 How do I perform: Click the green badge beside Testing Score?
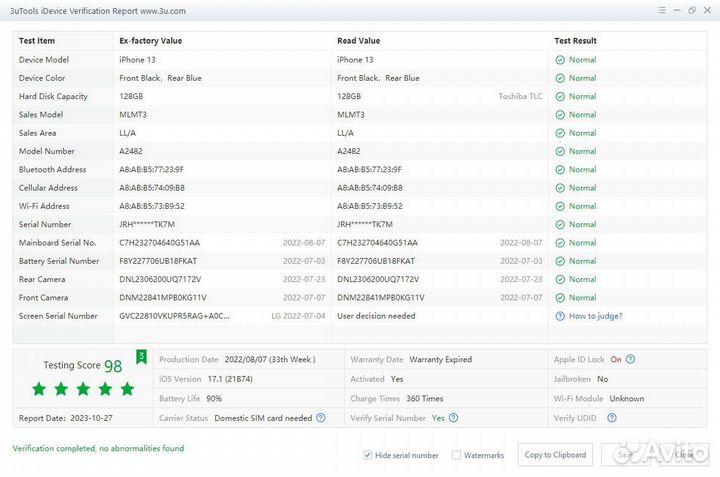point(141,357)
